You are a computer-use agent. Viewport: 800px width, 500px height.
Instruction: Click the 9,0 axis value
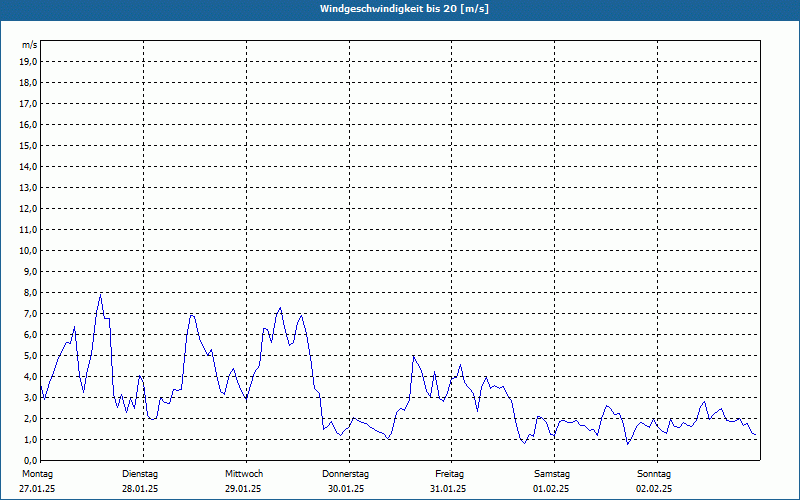pos(30,271)
